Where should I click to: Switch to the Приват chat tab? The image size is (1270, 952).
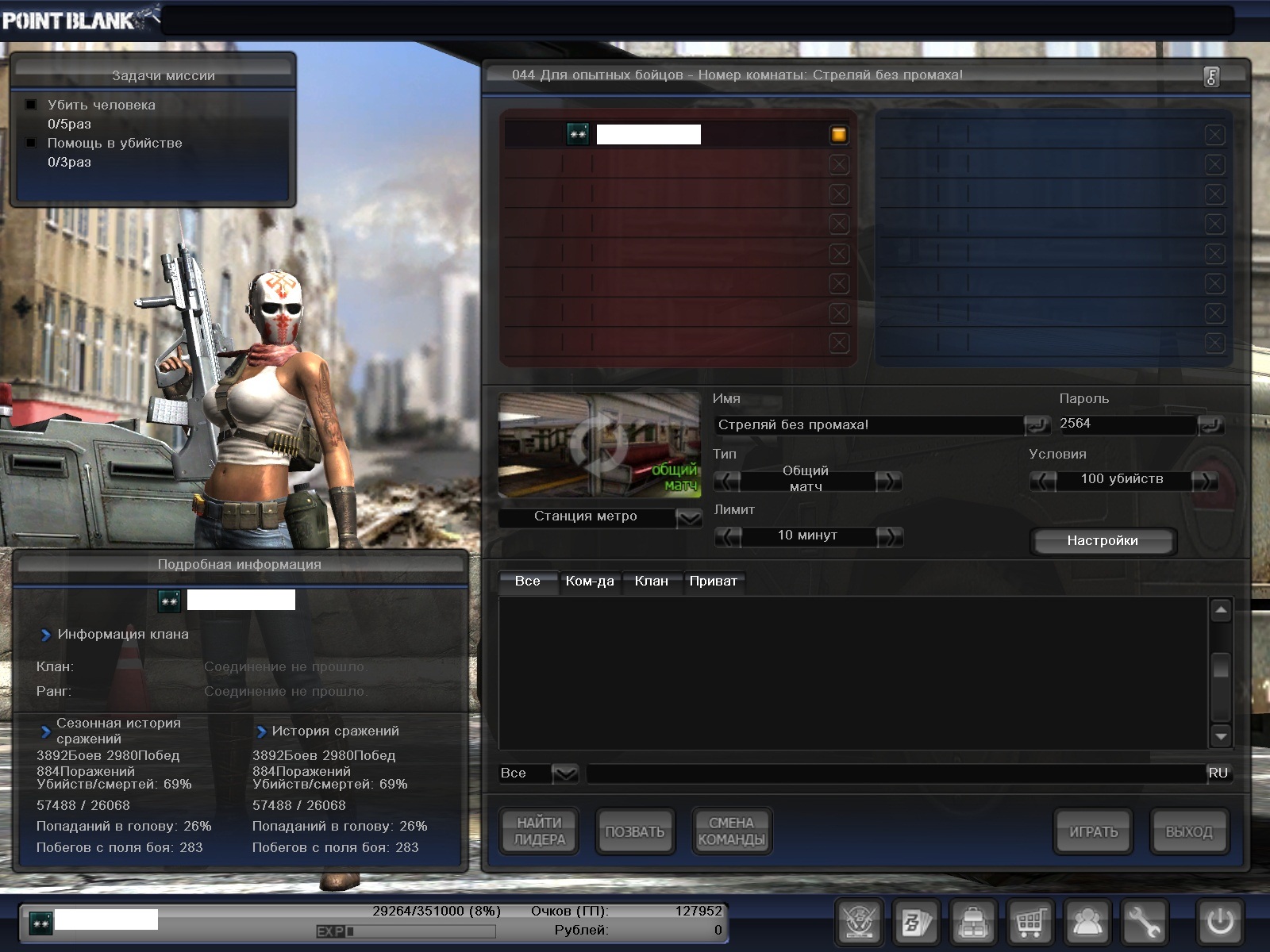coord(713,582)
